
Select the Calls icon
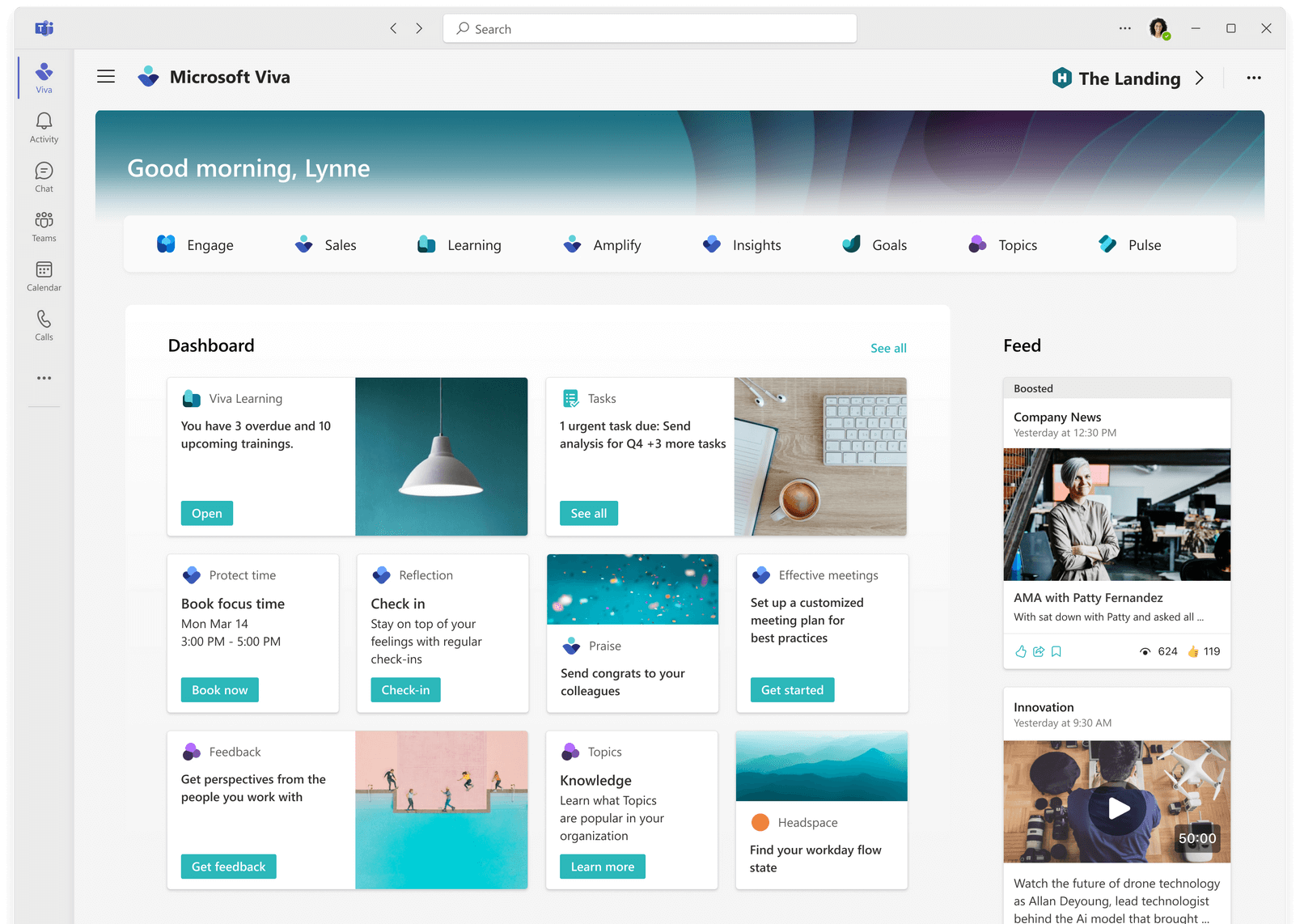point(43,324)
